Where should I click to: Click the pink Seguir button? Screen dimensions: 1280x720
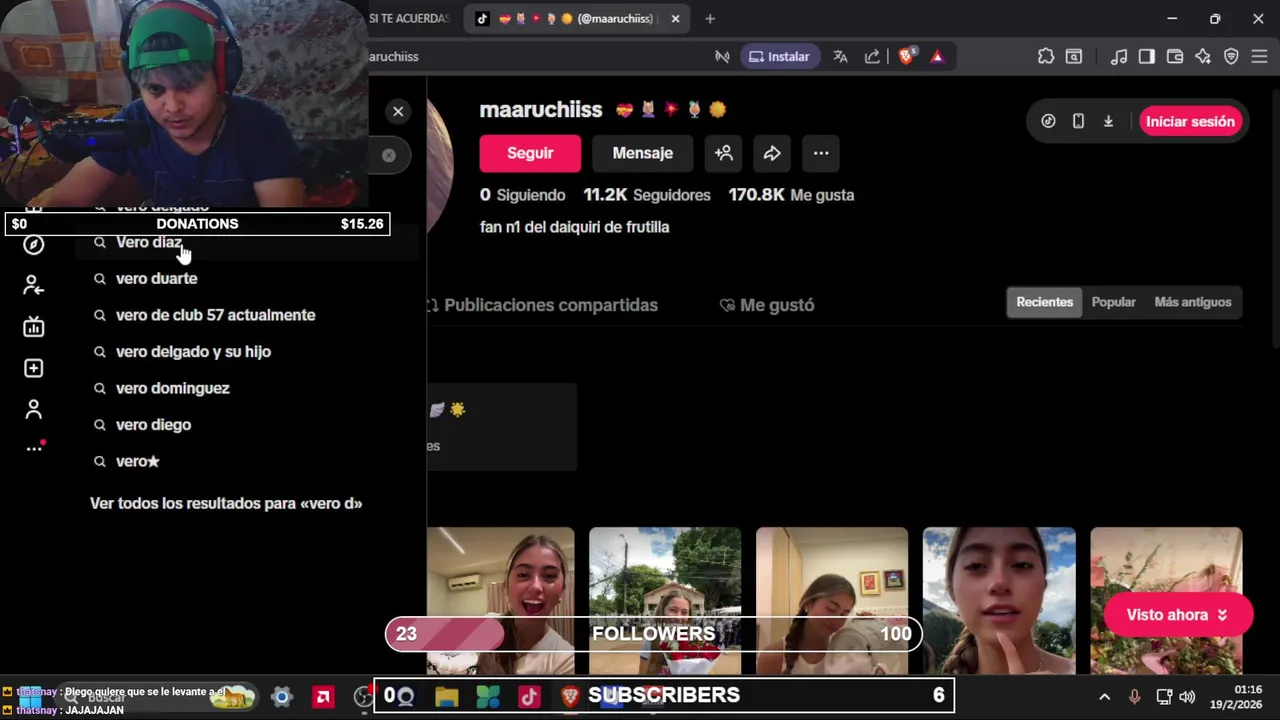point(530,153)
